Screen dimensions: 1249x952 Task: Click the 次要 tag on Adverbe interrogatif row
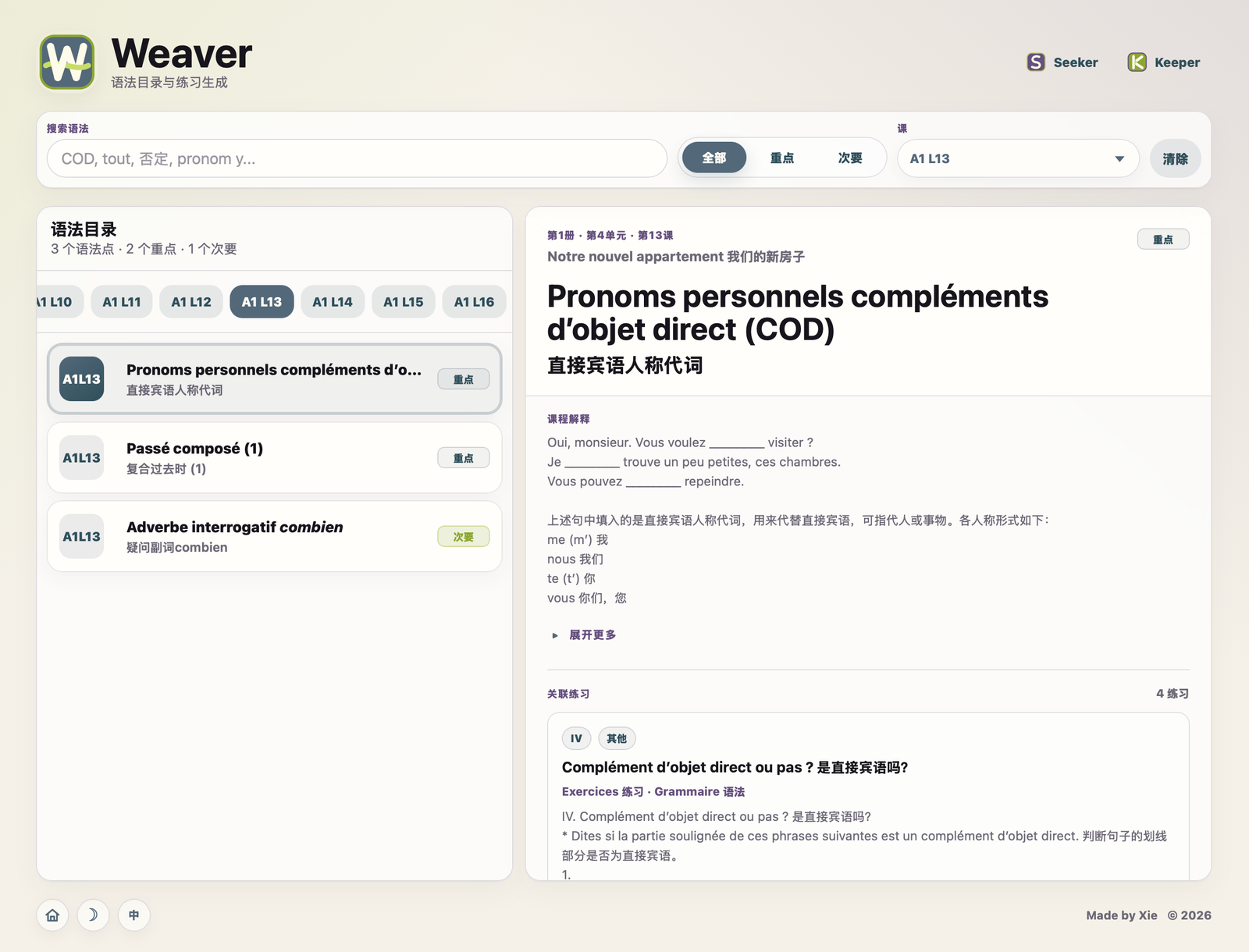click(464, 537)
